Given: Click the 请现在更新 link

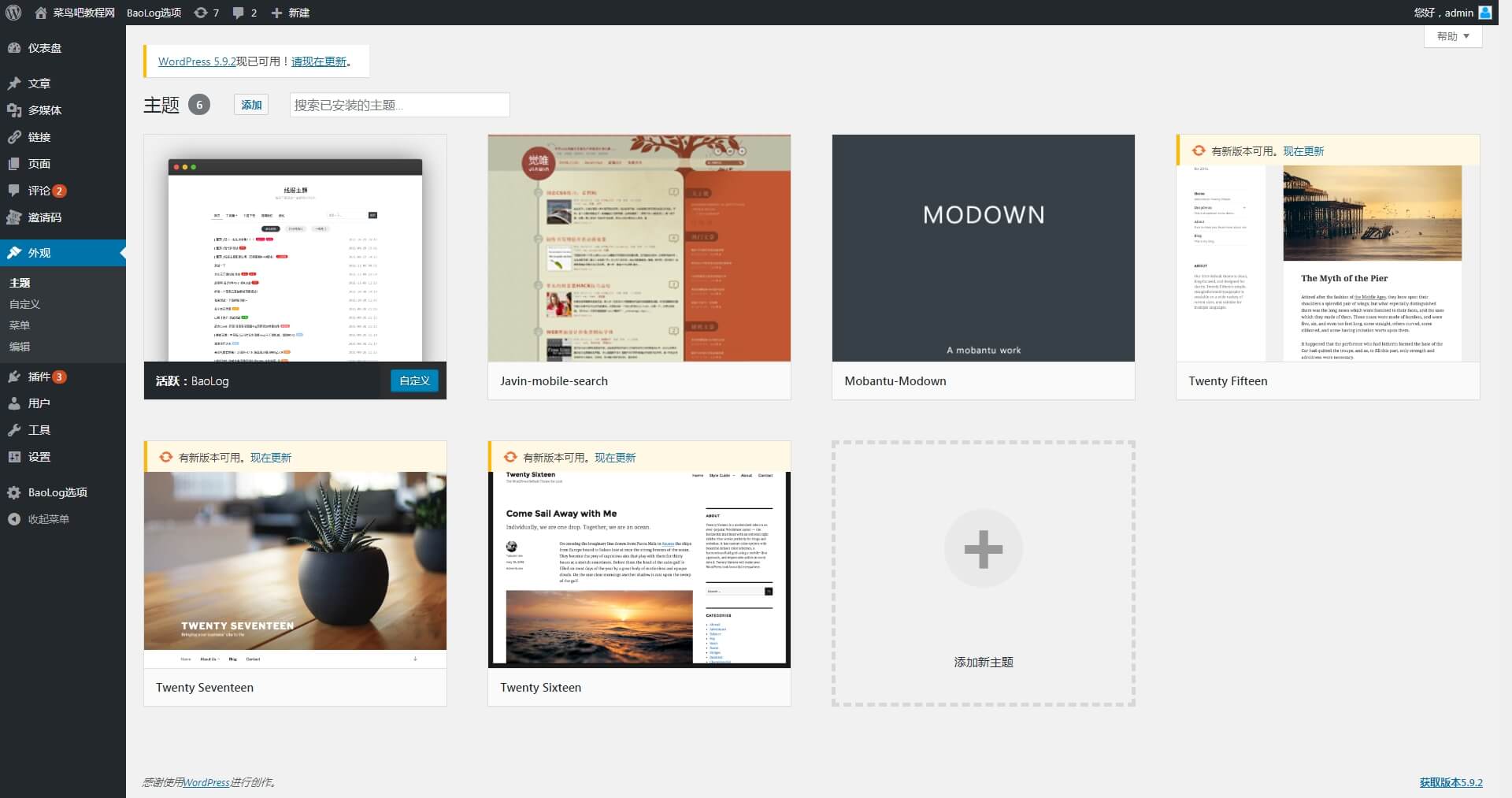Looking at the screenshot, I should 319,61.
